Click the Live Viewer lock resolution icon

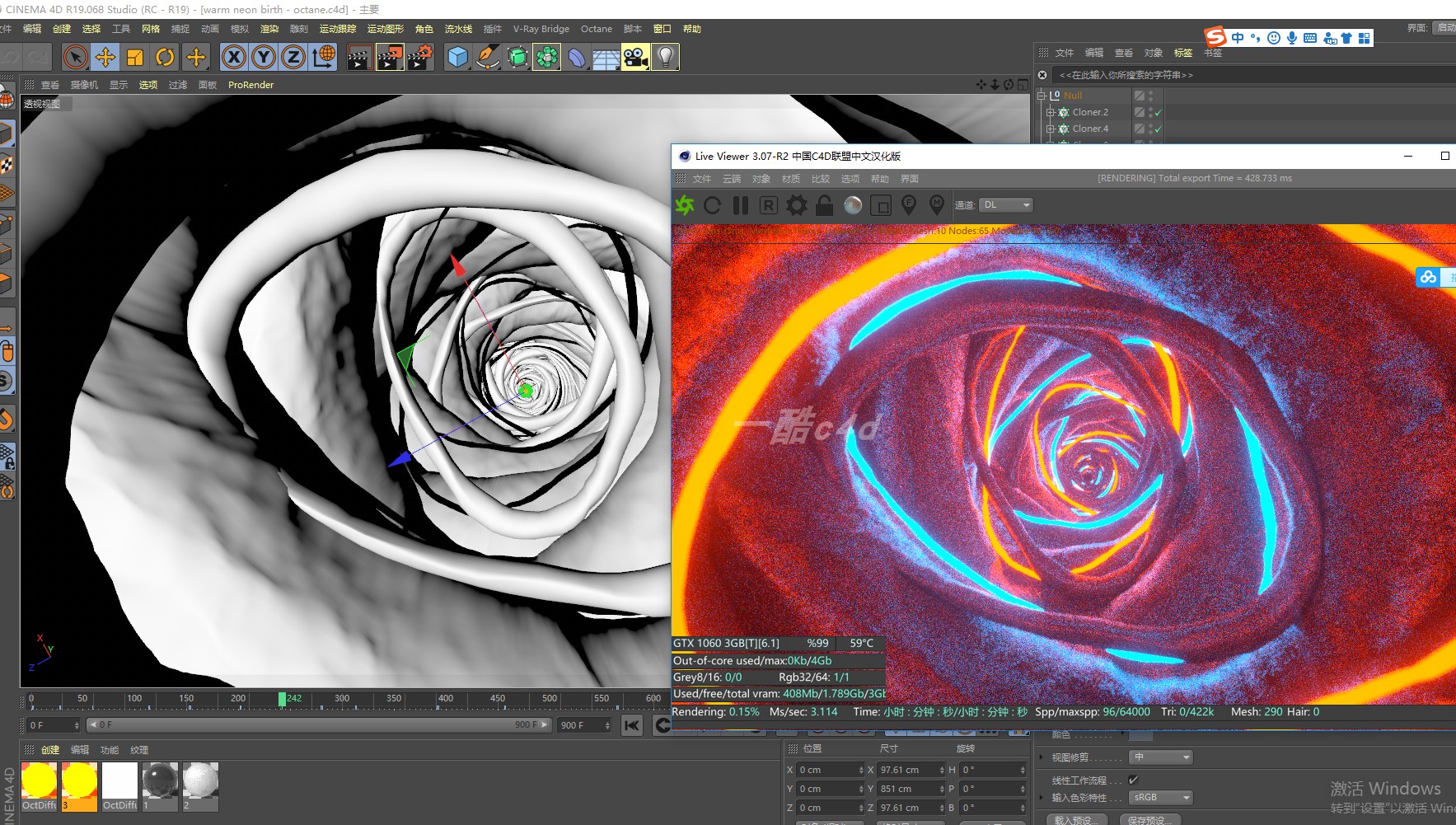click(824, 205)
